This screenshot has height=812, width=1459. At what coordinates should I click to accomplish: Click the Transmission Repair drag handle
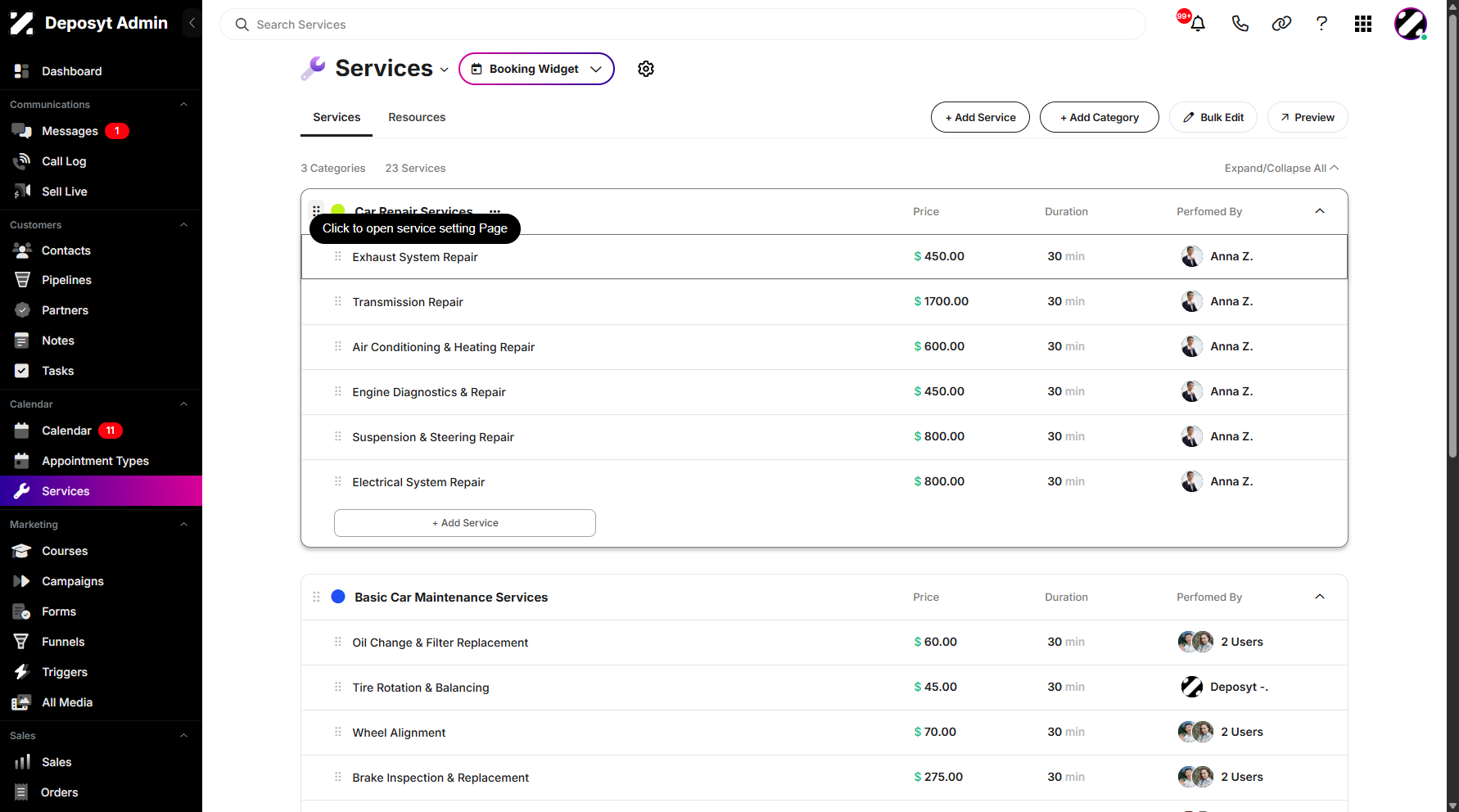click(337, 301)
